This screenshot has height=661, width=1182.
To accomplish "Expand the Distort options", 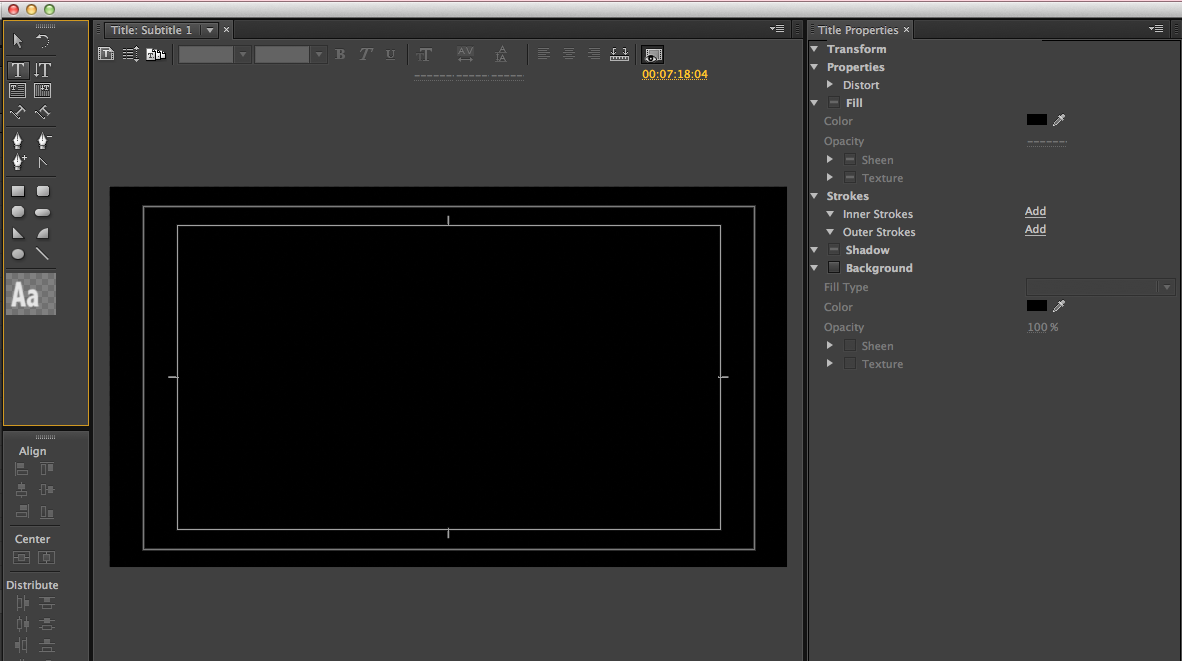I will click(830, 85).
